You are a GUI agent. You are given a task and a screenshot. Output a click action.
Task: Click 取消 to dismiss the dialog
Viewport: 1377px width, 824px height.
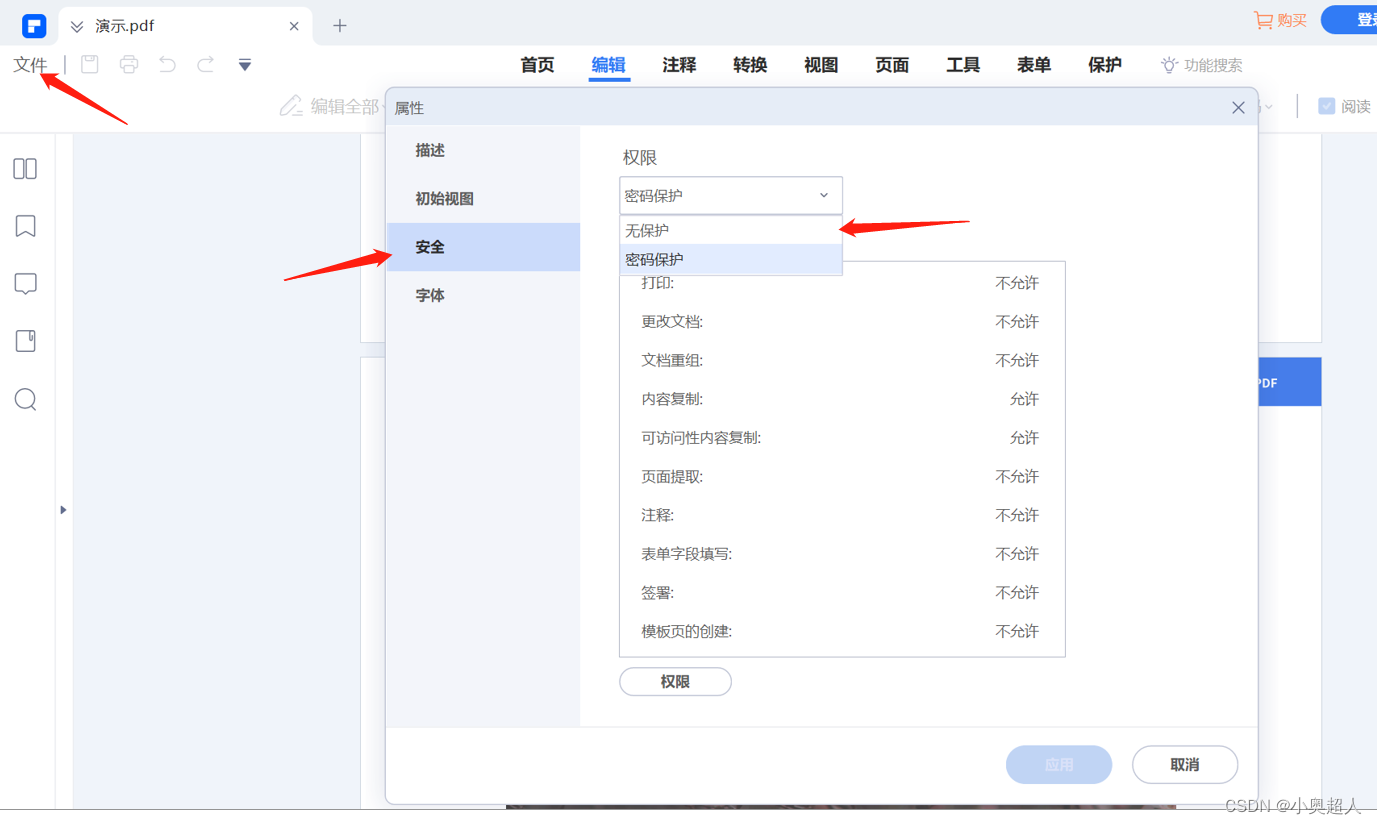1184,764
